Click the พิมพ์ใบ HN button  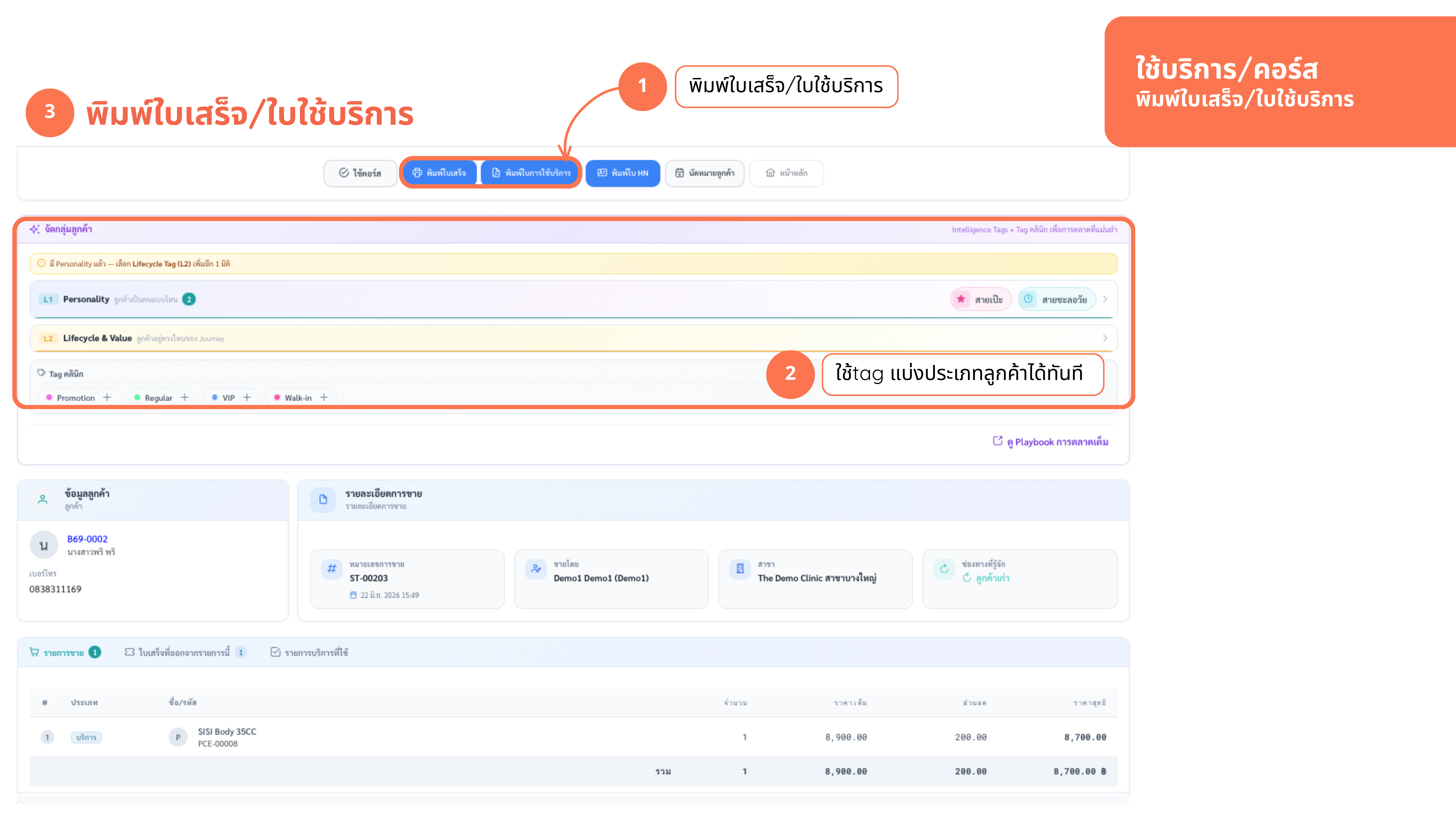[623, 173]
